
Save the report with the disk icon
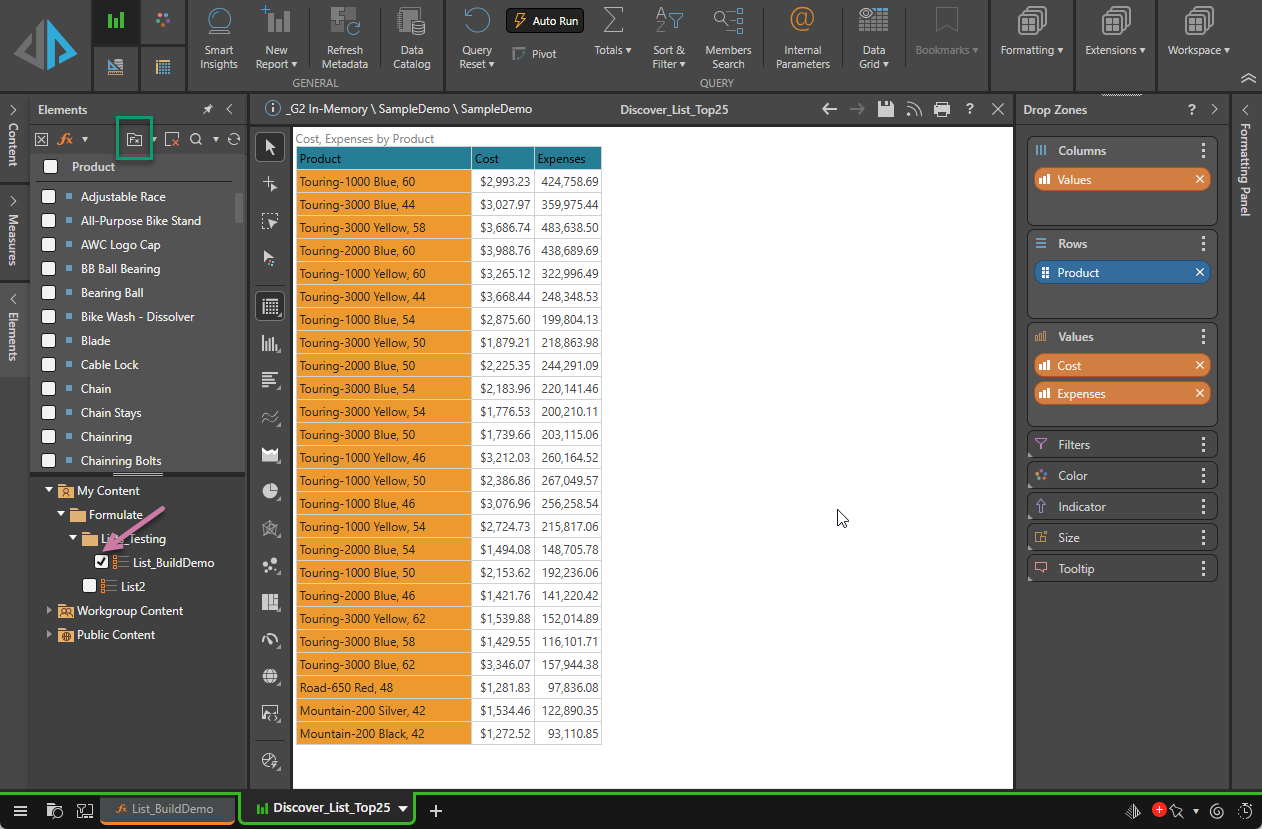click(885, 109)
